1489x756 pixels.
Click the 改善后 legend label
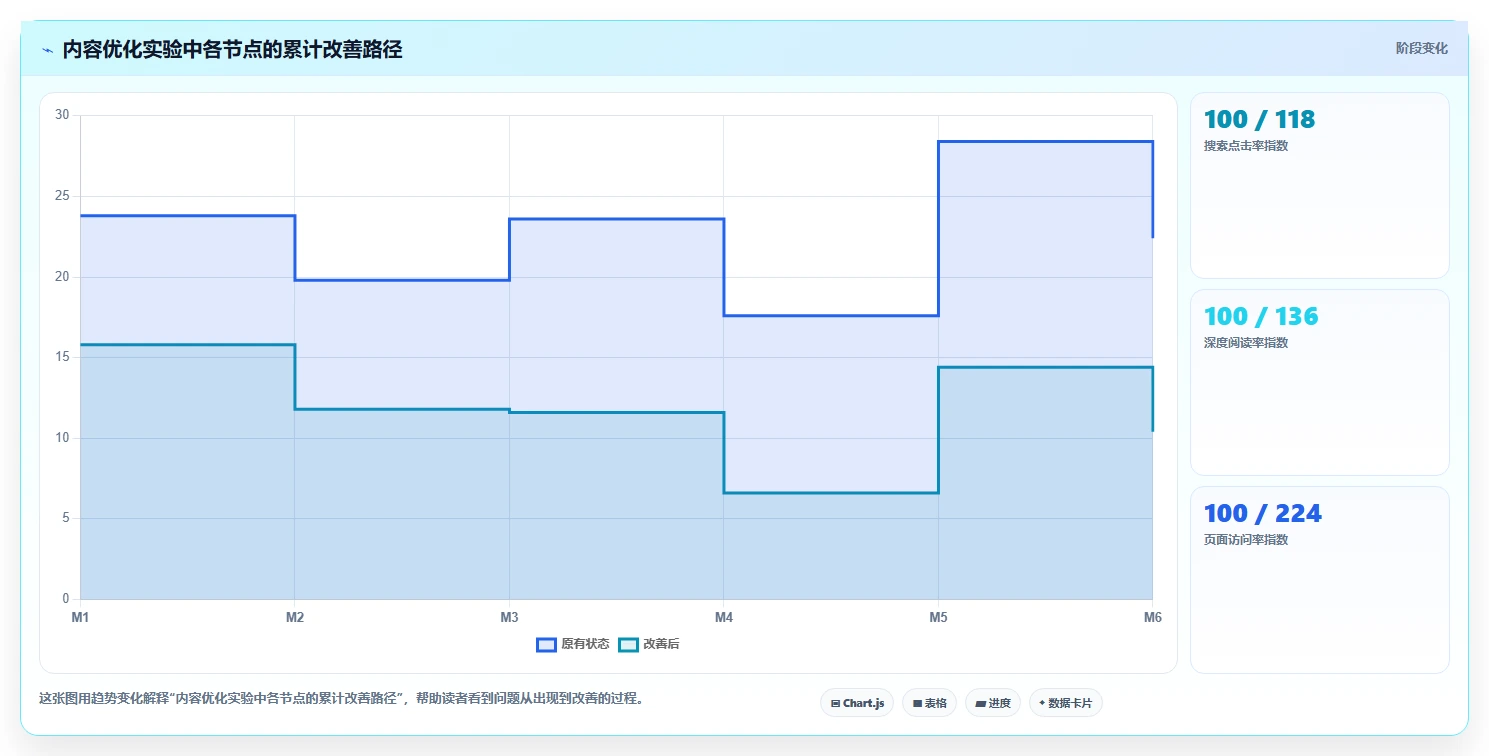pos(661,645)
